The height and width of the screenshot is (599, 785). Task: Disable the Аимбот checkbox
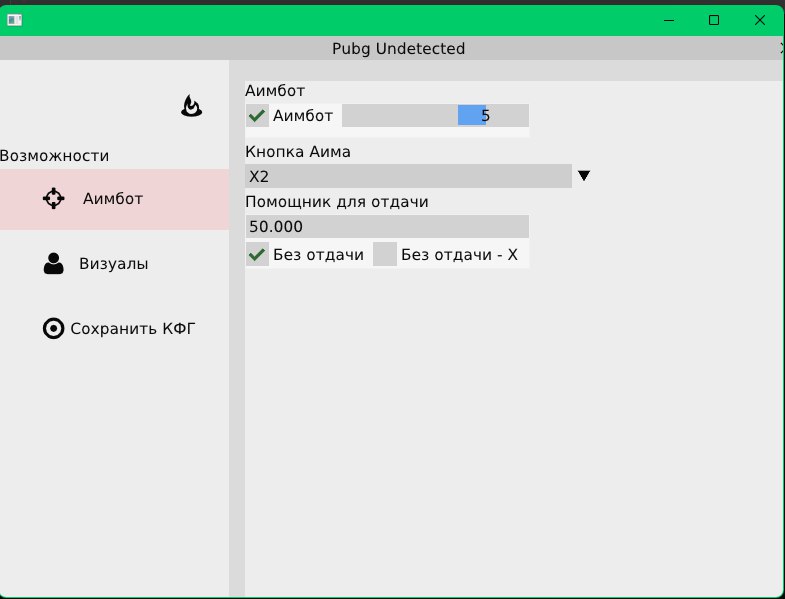click(257, 115)
